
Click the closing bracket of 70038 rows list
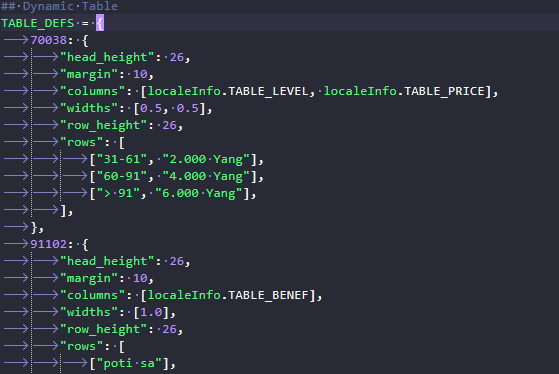(63, 210)
